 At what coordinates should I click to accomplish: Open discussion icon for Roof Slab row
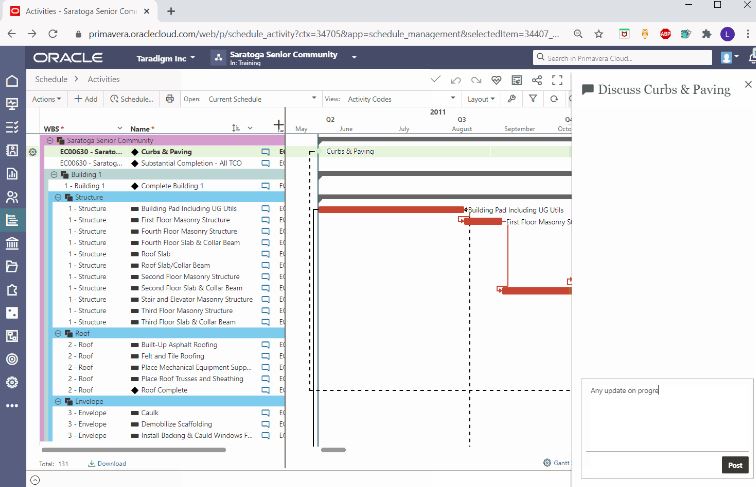266,254
